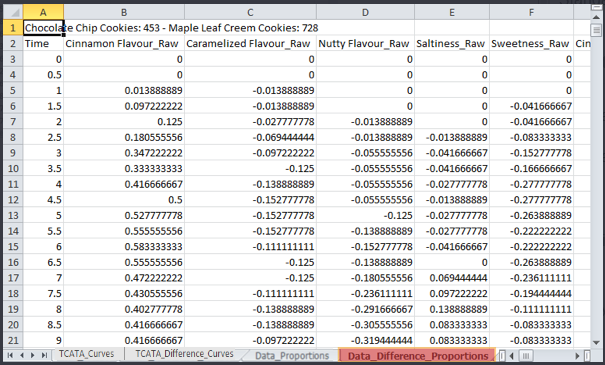Click cell with value -0.194444444
The height and width of the screenshot is (365, 605).
(x=531, y=294)
